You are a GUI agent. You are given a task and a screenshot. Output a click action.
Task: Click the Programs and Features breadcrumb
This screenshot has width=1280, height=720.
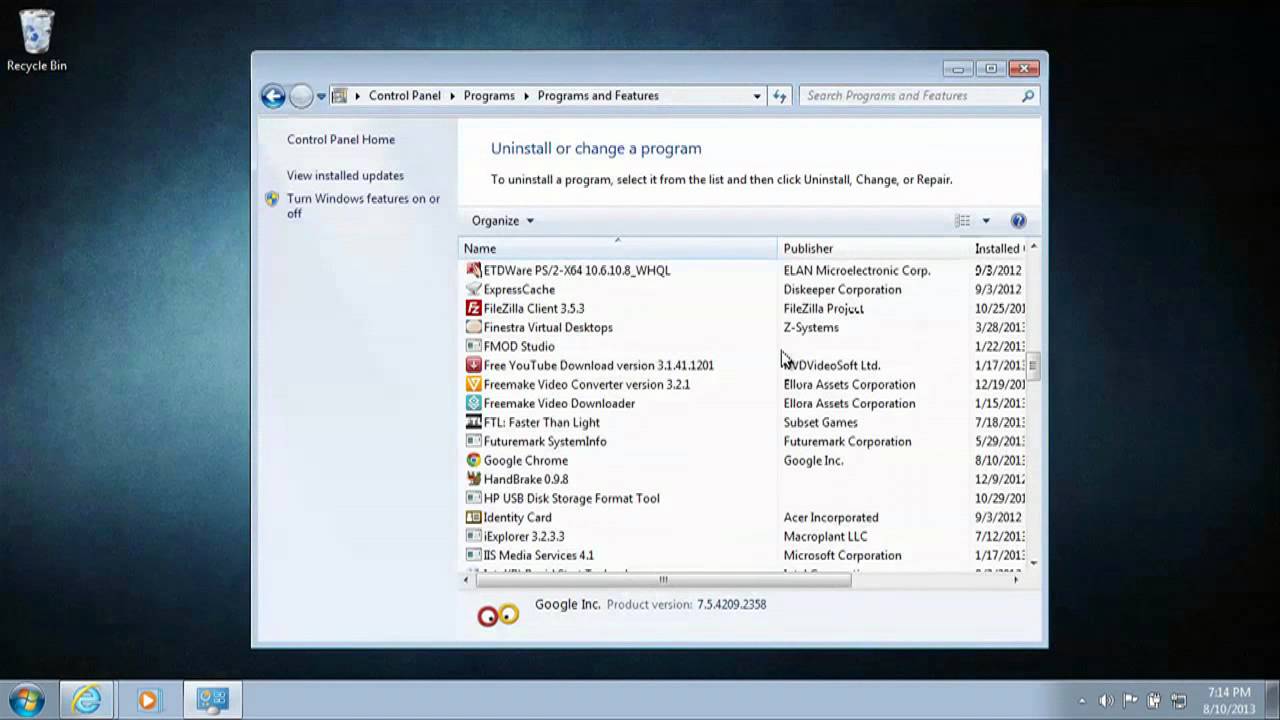click(x=598, y=96)
